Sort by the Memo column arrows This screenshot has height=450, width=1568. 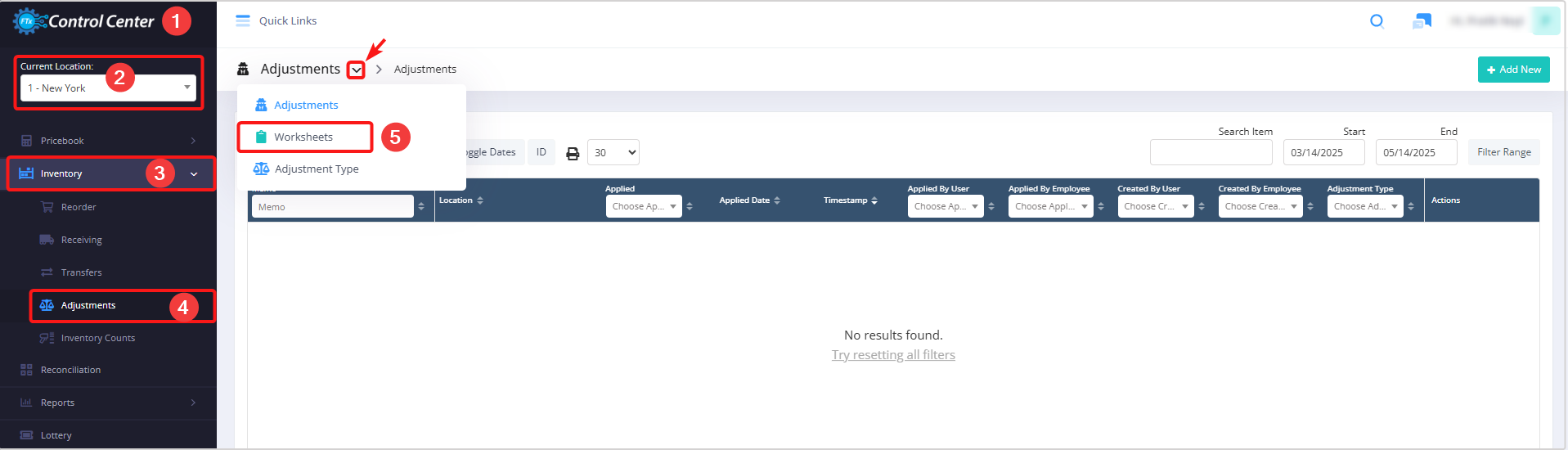tap(421, 207)
